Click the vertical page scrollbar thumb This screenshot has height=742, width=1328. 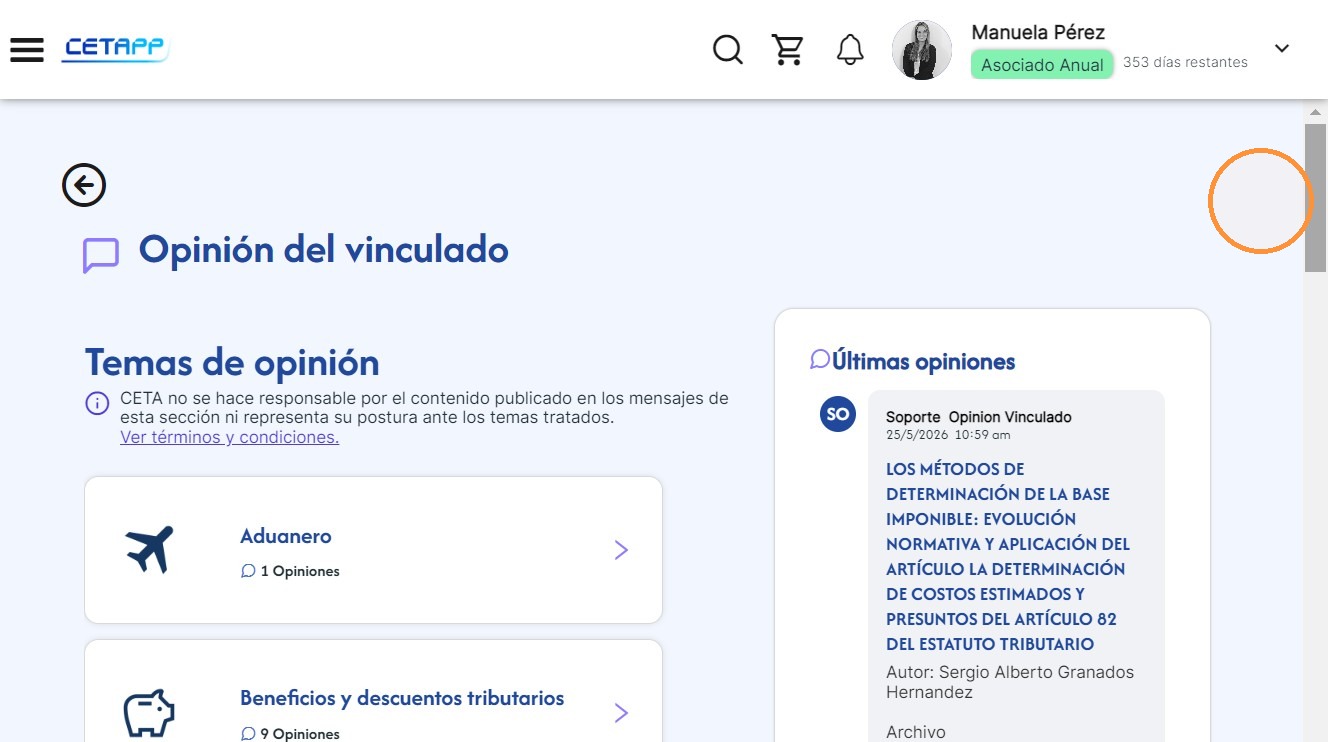coord(1316,197)
